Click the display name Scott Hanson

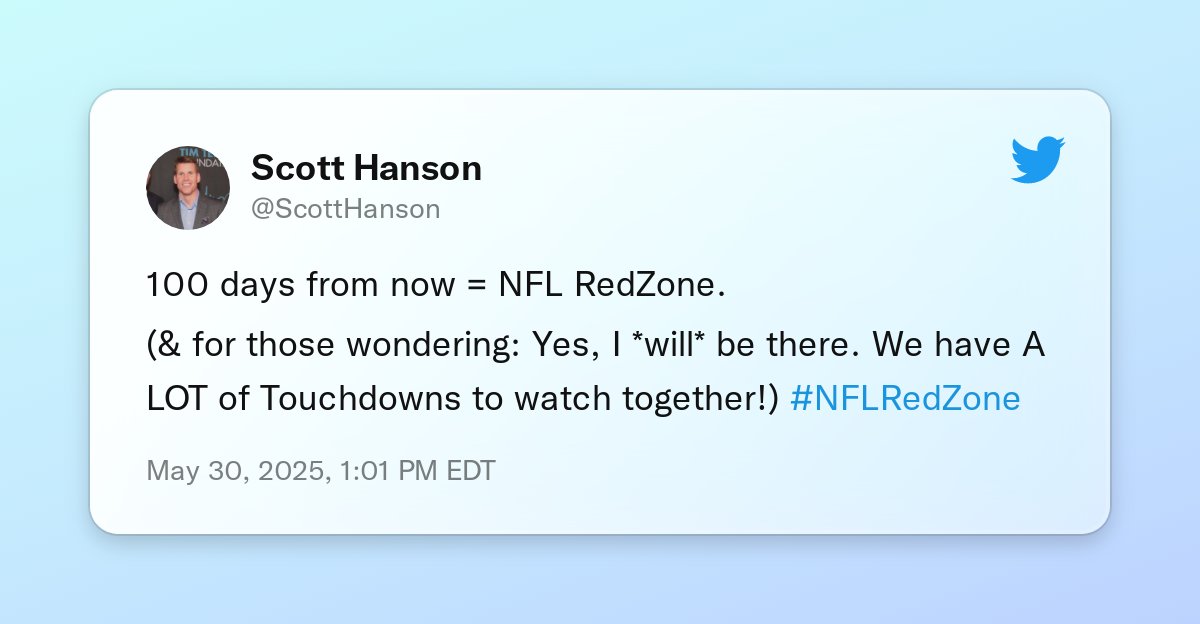click(x=366, y=168)
